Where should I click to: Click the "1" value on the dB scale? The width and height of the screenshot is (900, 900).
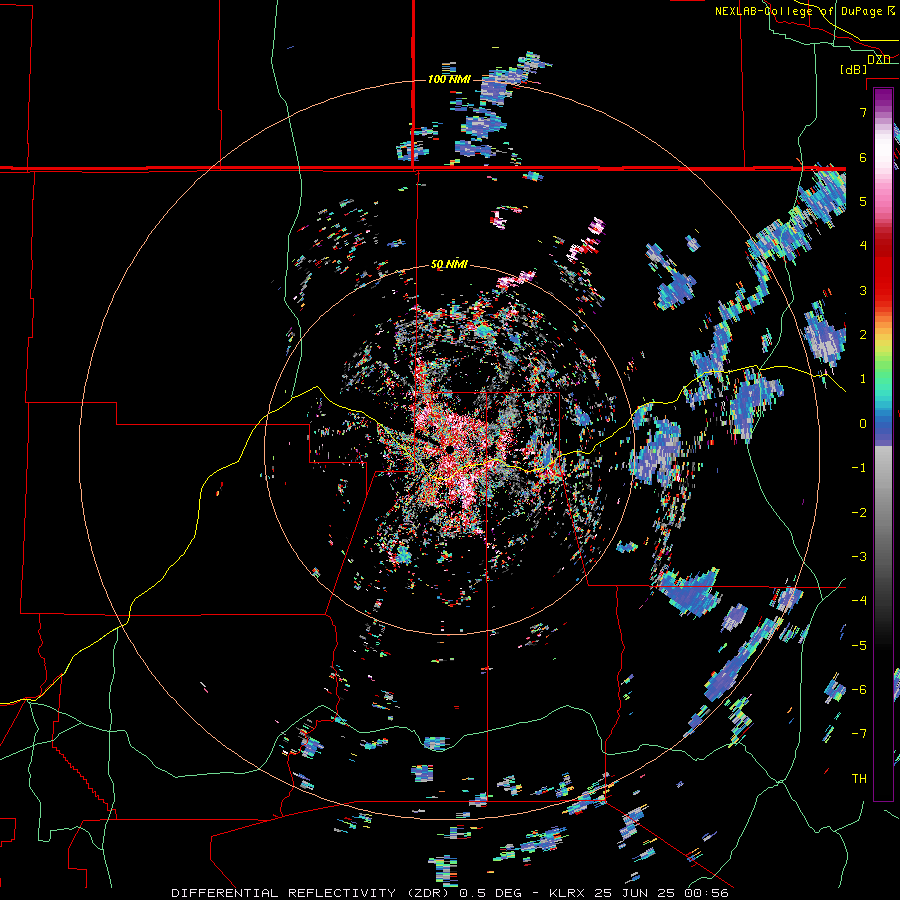(863, 379)
